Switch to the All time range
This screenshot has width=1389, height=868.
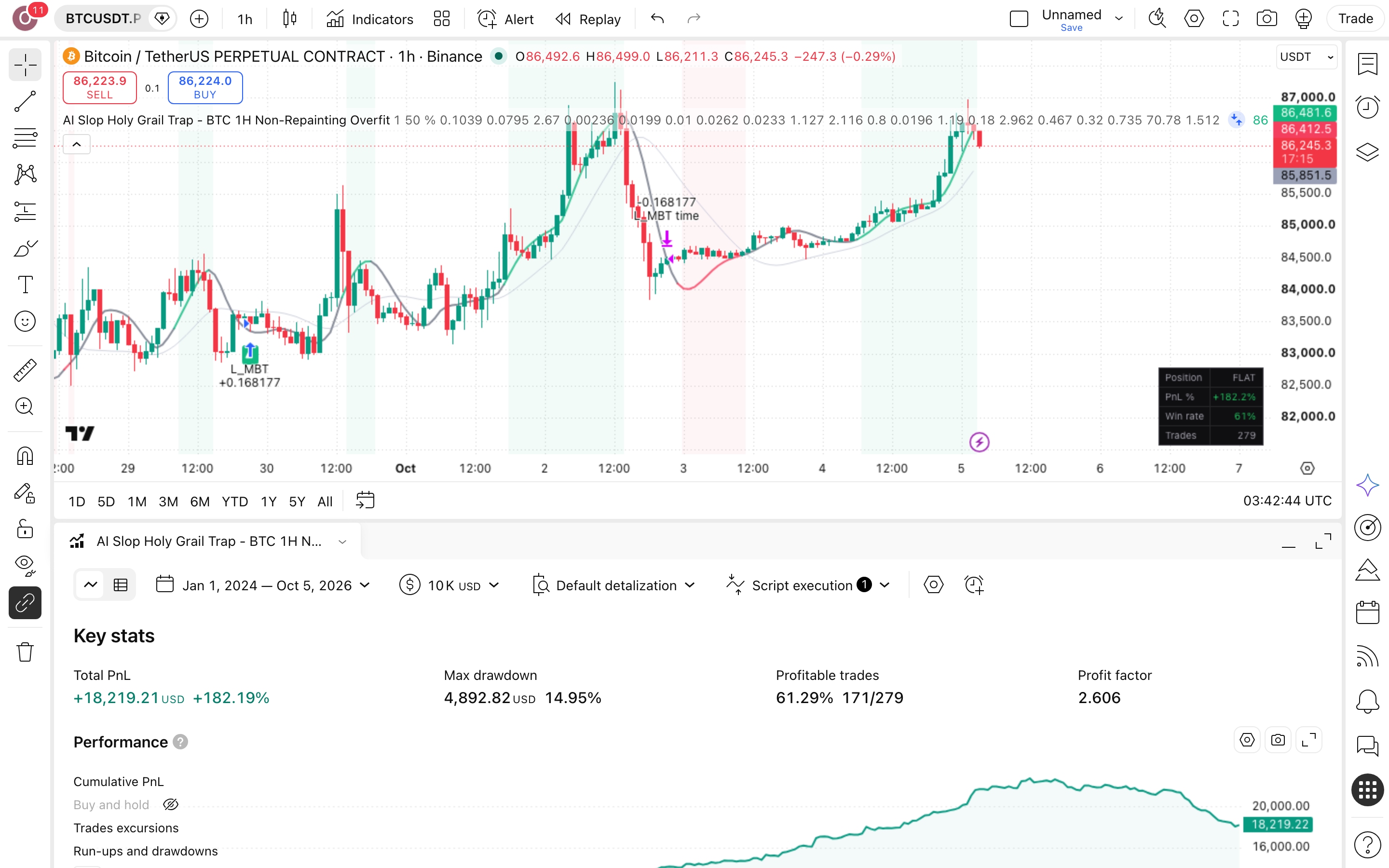click(x=325, y=502)
